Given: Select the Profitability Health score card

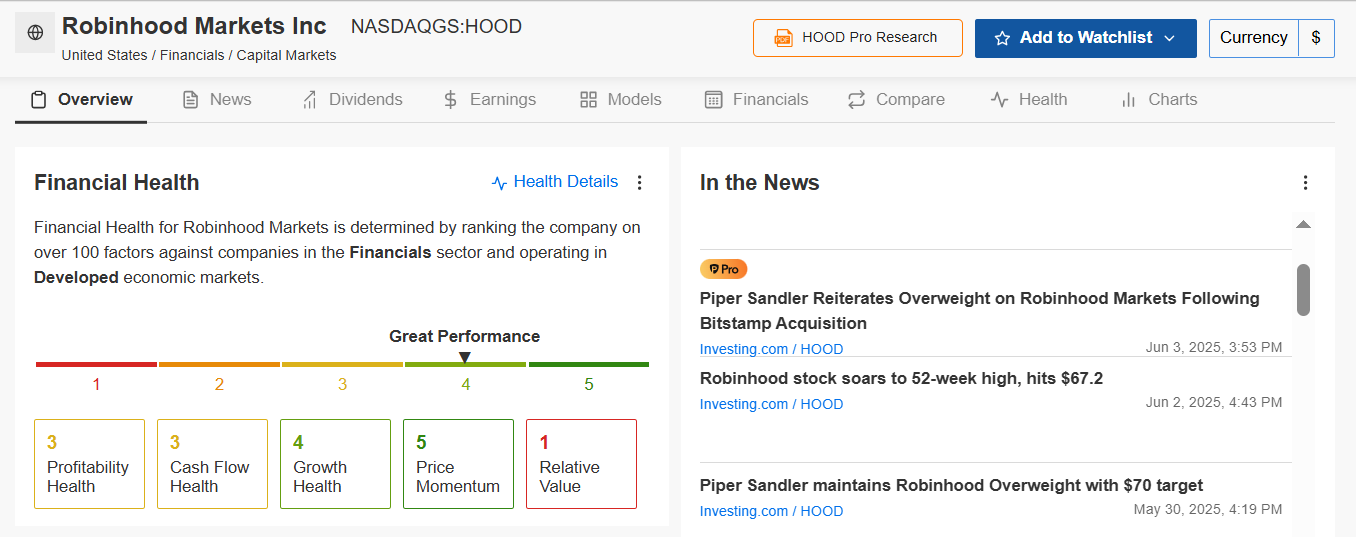Looking at the screenshot, I should (89, 464).
